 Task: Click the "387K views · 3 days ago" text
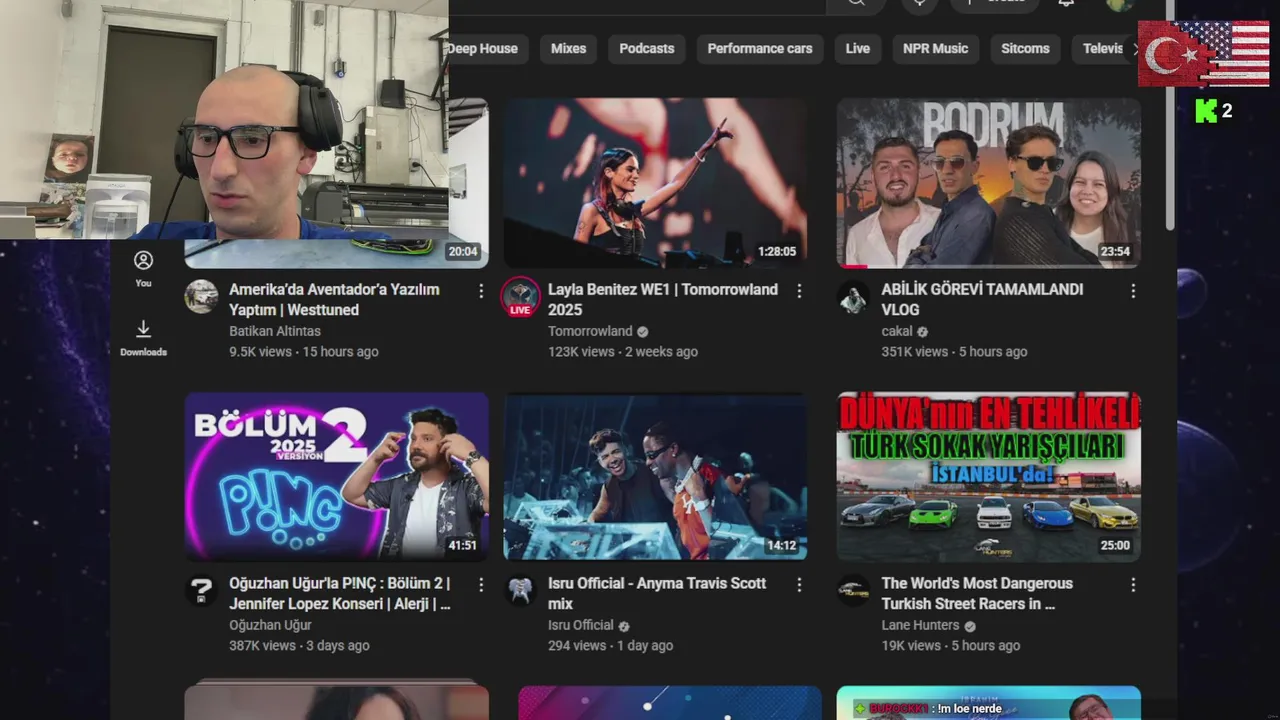point(299,646)
